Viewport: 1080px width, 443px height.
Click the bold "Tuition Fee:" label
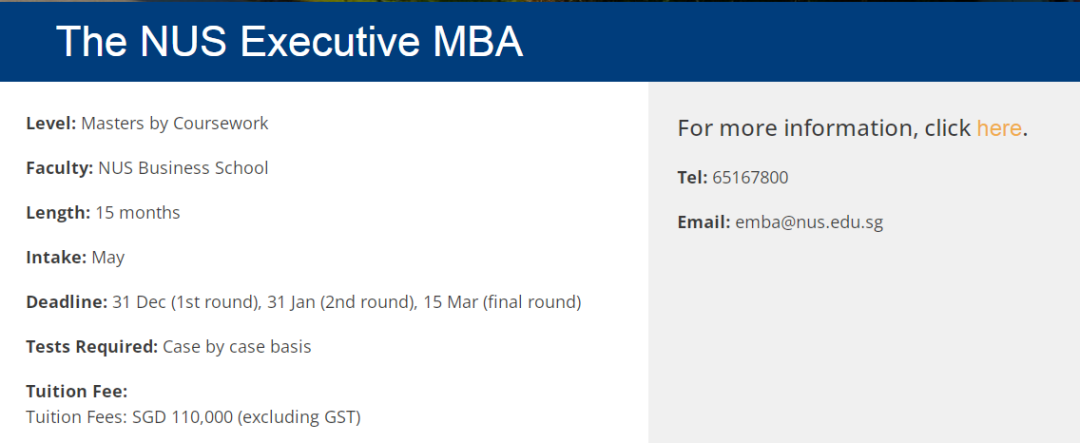click(77, 391)
